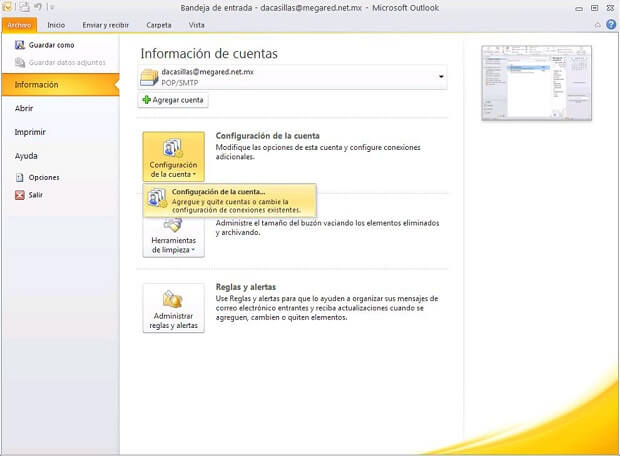
Task: Select Información in the sidebar
Action: (x=60, y=85)
